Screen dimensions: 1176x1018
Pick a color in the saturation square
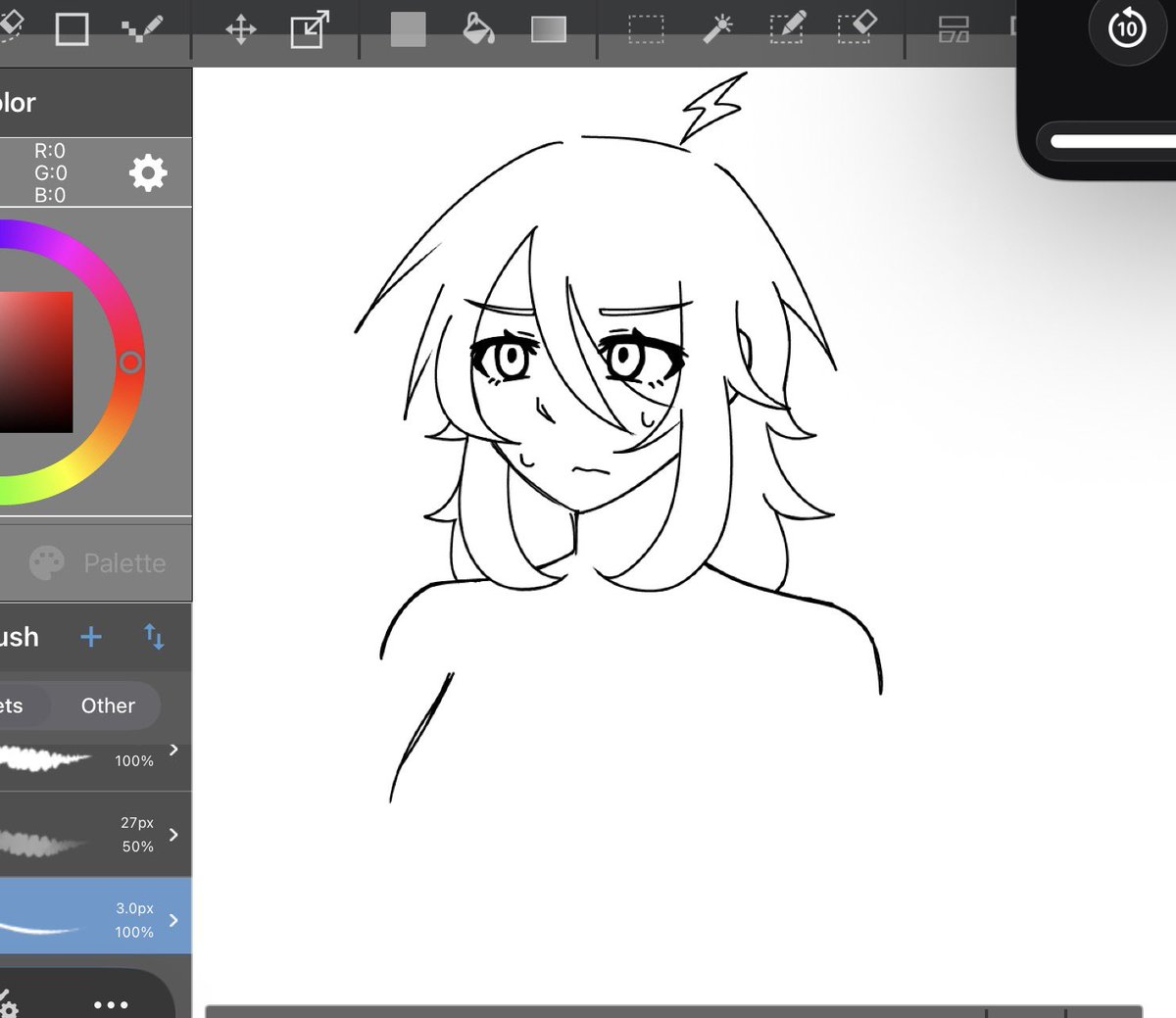(36, 362)
